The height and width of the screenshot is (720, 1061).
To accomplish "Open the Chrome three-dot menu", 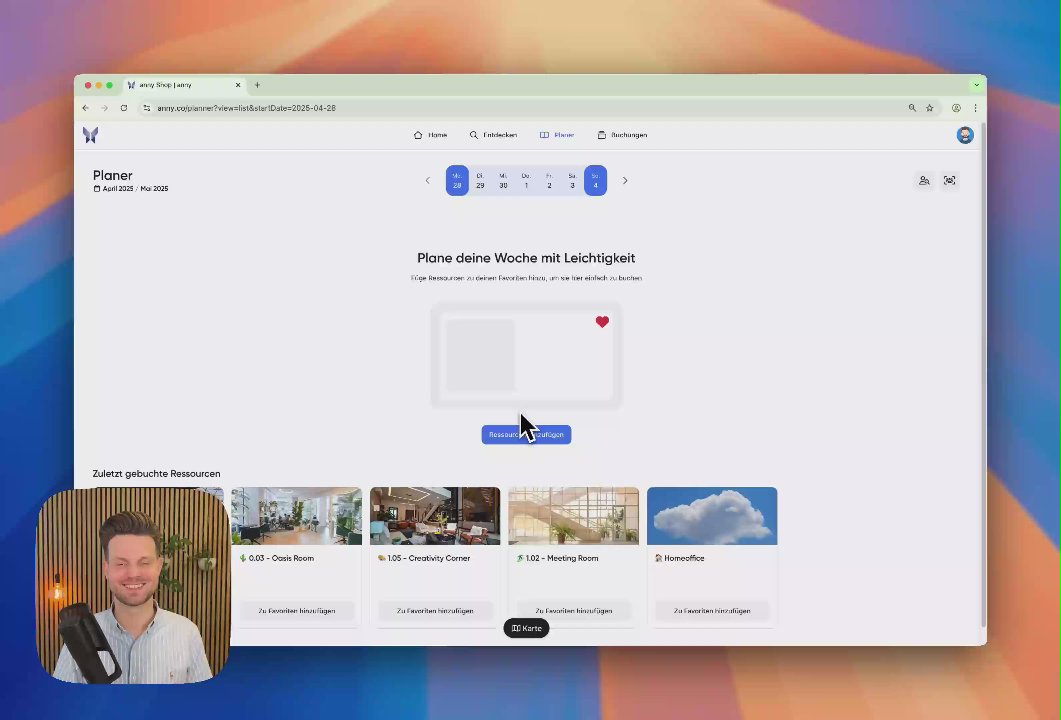I will (975, 108).
